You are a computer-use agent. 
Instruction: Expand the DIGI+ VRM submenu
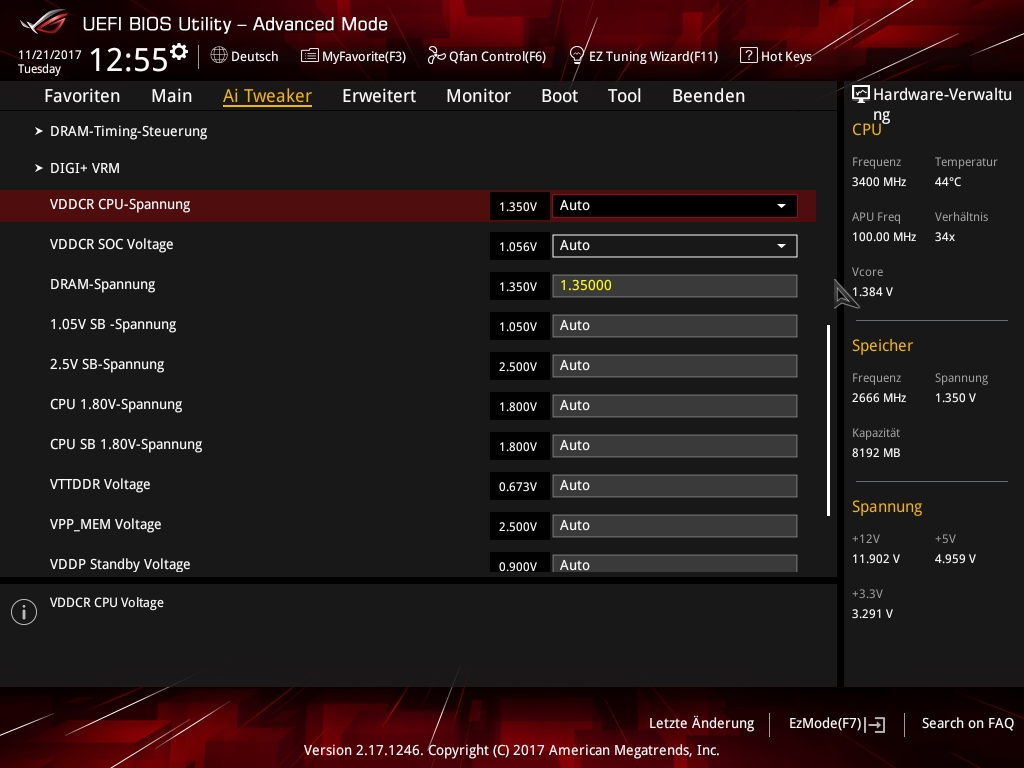pos(84,168)
